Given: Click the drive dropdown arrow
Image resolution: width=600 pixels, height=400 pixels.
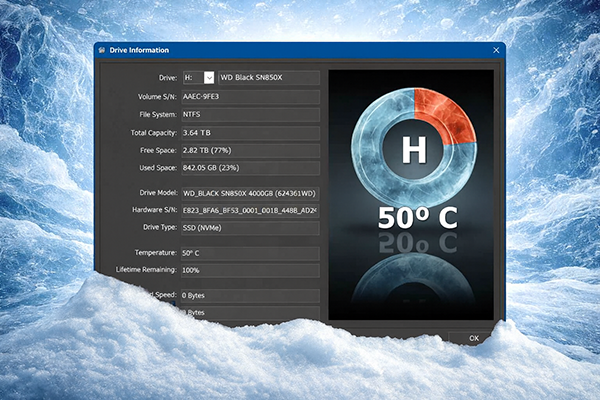Looking at the screenshot, I should pyautogui.click(x=208, y=78).
